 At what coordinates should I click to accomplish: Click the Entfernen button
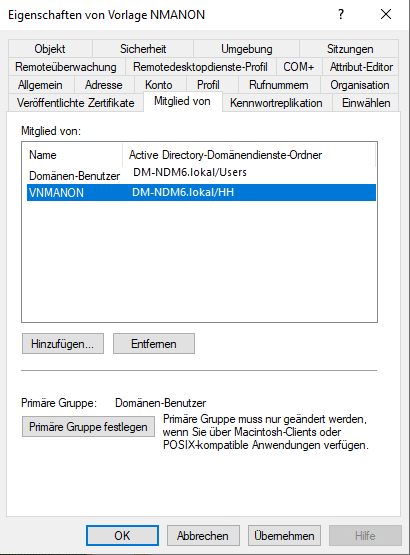tap(154, 343)
